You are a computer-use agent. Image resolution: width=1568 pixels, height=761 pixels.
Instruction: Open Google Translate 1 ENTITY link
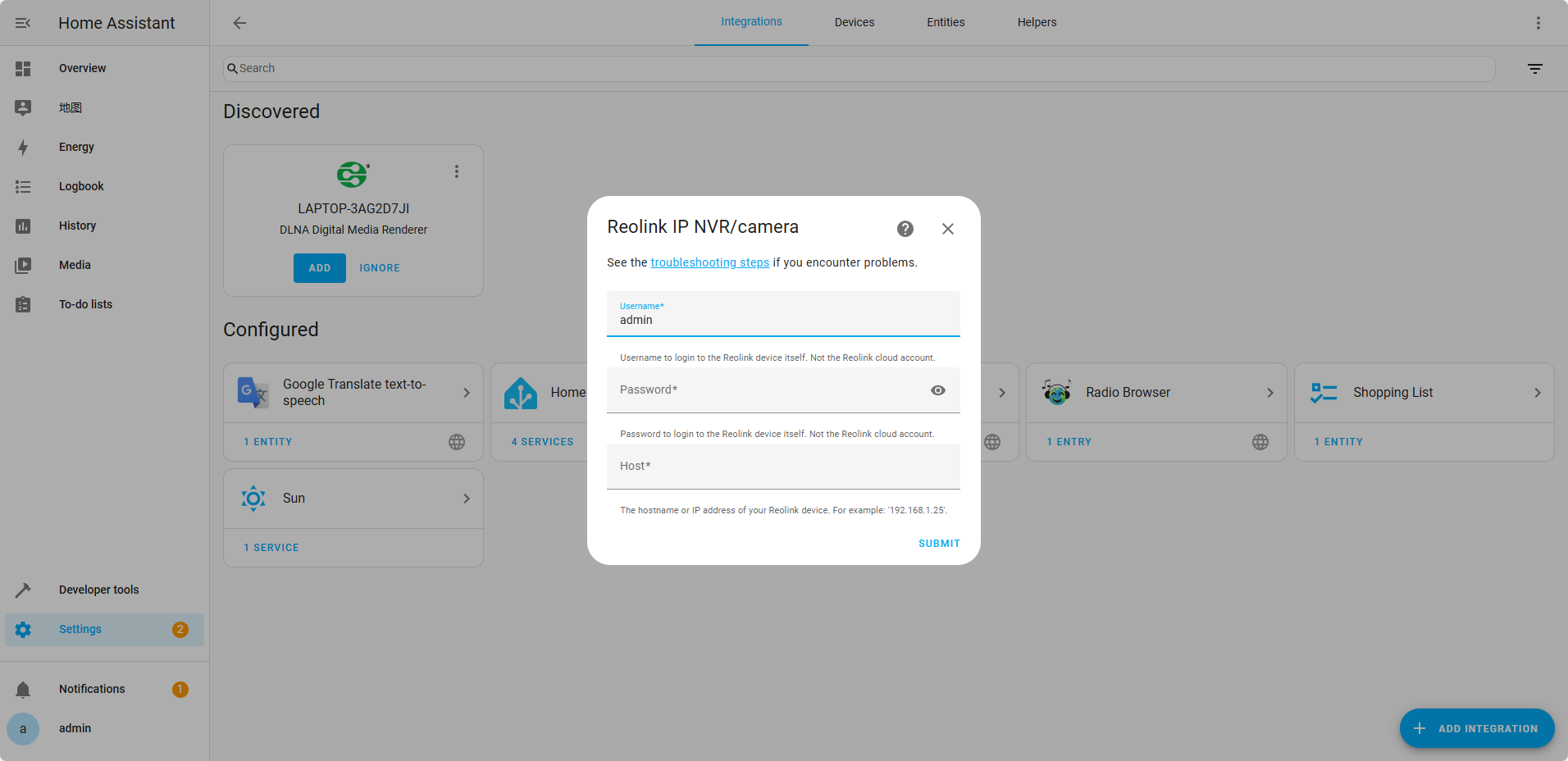coord(267,442)
